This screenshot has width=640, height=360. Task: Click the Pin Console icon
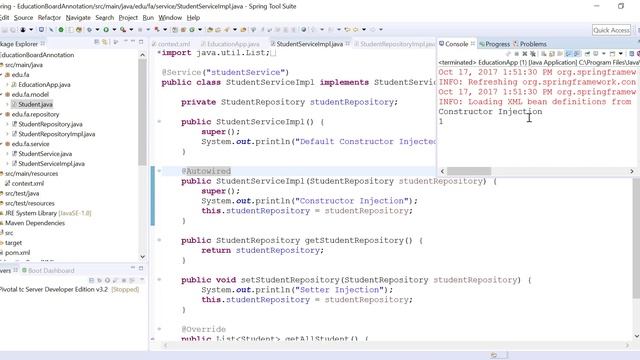[x=588, y=53]
